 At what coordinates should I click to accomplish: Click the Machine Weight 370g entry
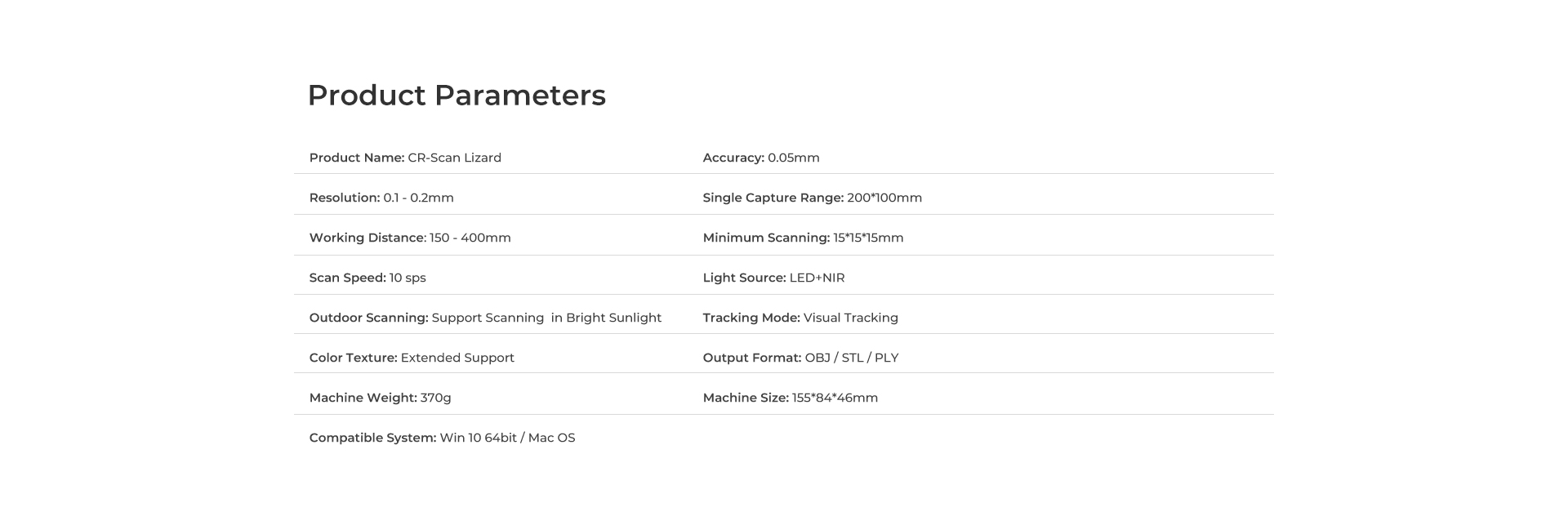[x=380, y=398]
